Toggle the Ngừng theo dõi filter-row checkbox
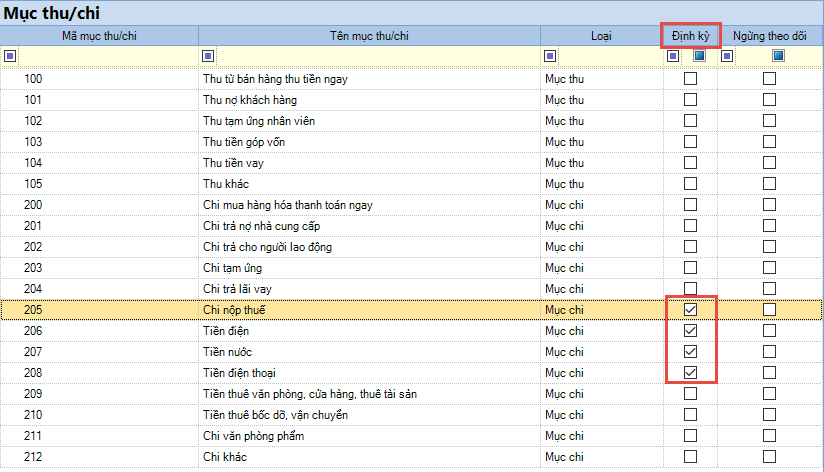This screenshot has width=824, height=472. coord(778,56)
